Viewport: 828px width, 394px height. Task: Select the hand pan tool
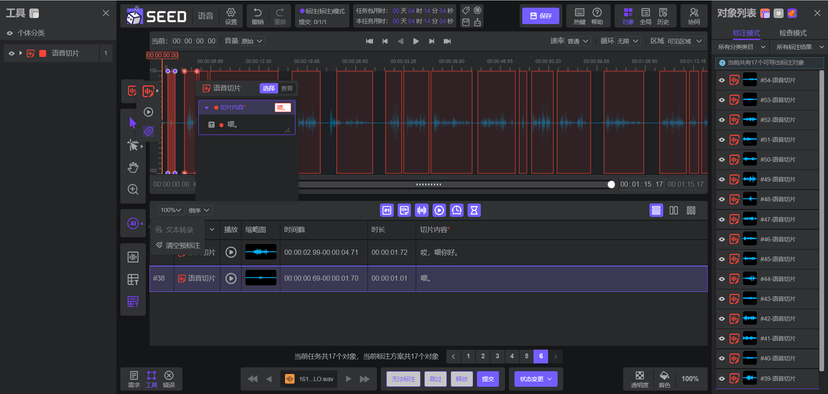coord(133,167)
